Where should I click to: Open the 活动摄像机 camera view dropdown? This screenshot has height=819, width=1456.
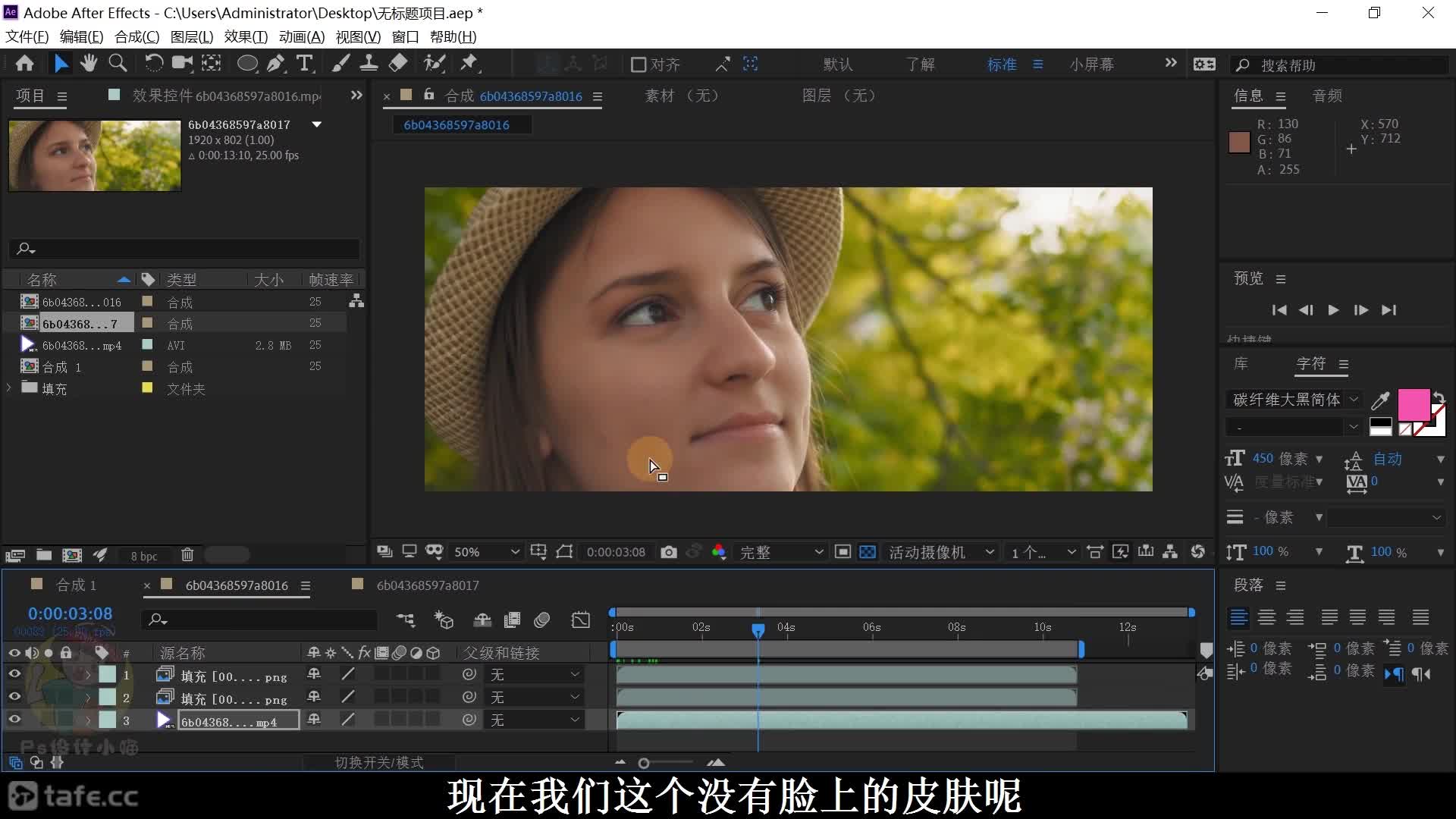[940, 552]
